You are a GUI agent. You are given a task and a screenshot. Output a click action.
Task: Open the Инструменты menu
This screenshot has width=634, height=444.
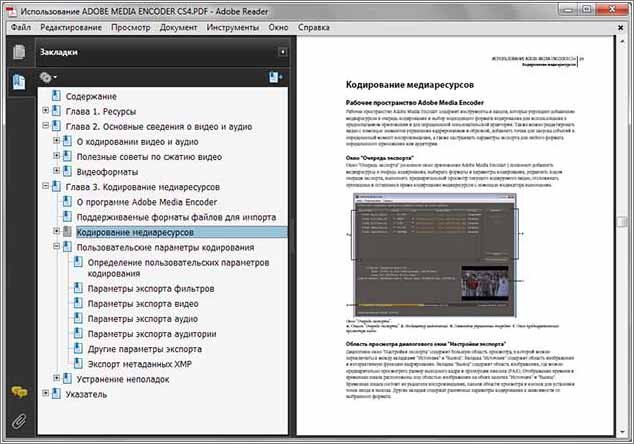(232, 27)
